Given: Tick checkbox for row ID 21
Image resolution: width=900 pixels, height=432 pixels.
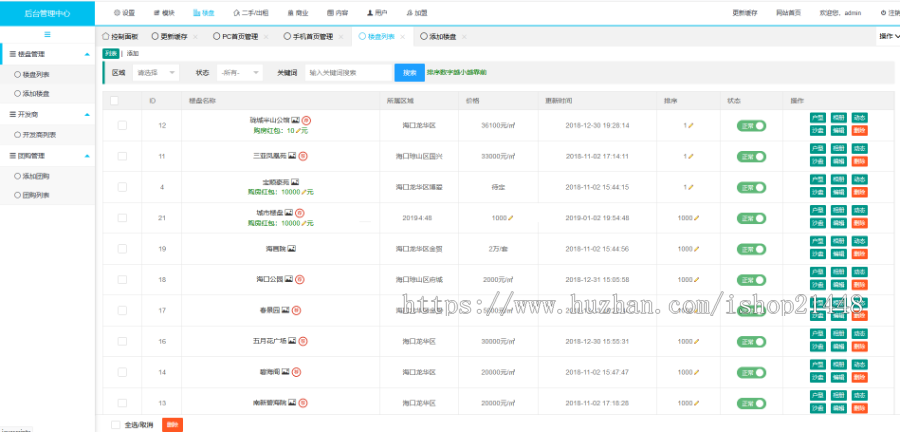Looking at the screenshot, I should 122,218.
